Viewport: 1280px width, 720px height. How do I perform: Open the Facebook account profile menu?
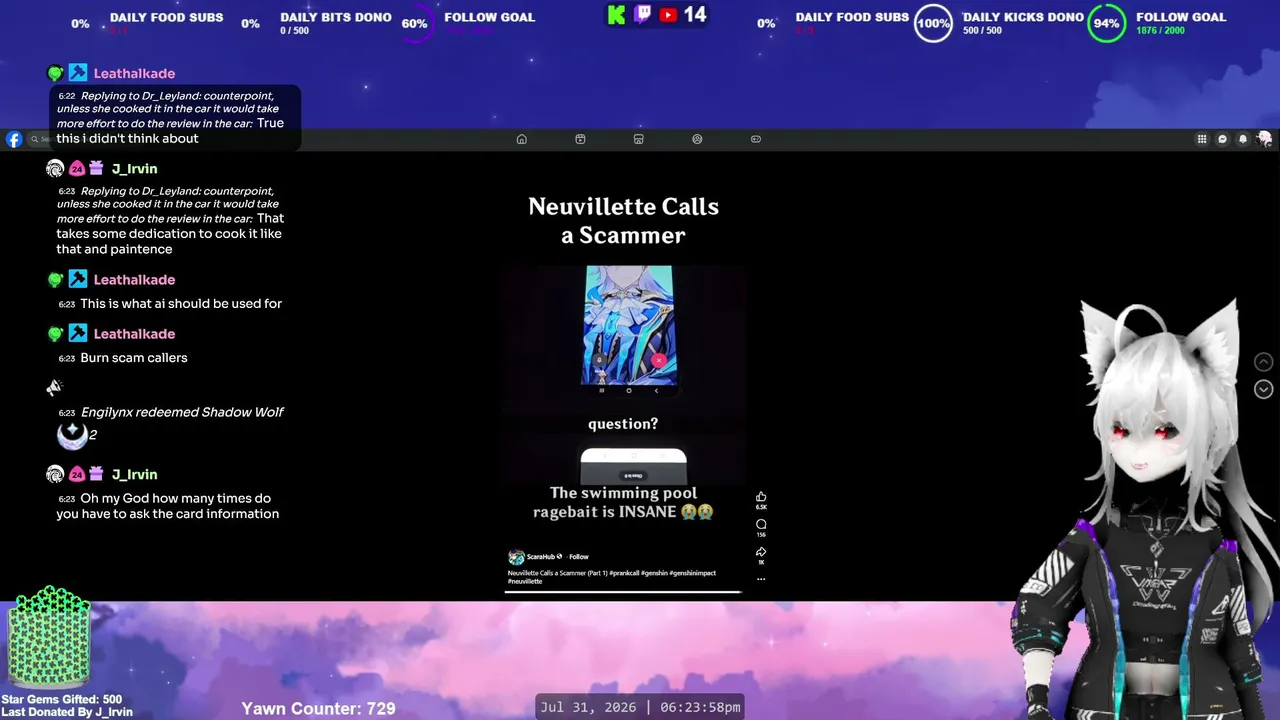coord(1264,139)
